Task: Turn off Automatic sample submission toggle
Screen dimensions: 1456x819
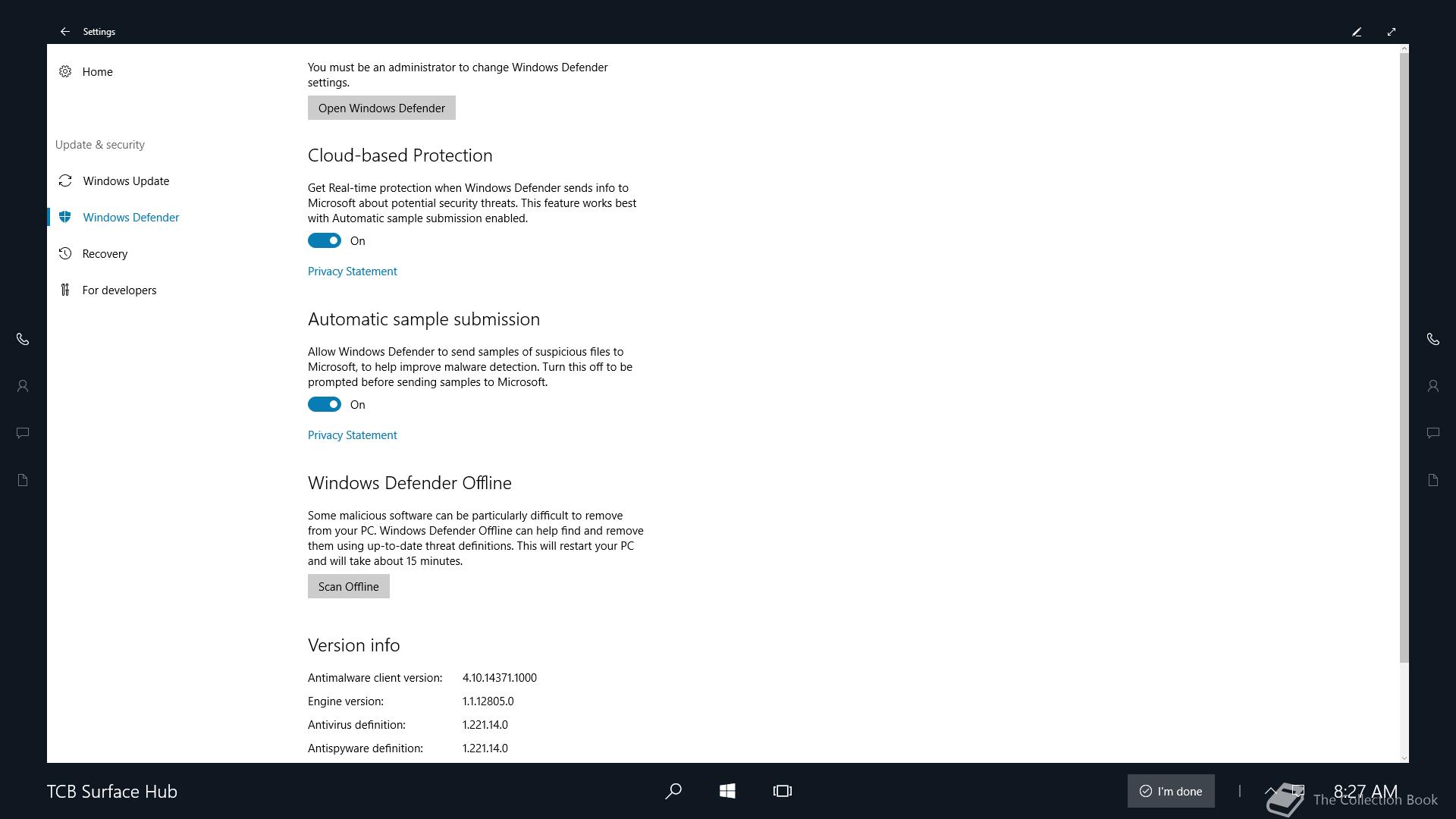Action: click(x=325, y=404)
